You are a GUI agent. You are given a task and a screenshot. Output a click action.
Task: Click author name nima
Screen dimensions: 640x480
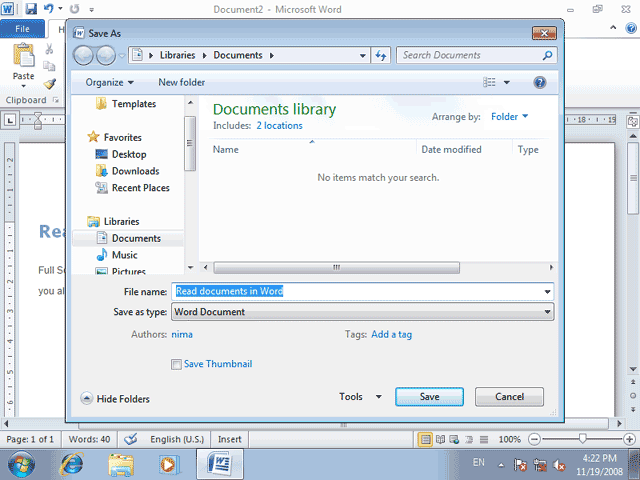tap(182, 334)
